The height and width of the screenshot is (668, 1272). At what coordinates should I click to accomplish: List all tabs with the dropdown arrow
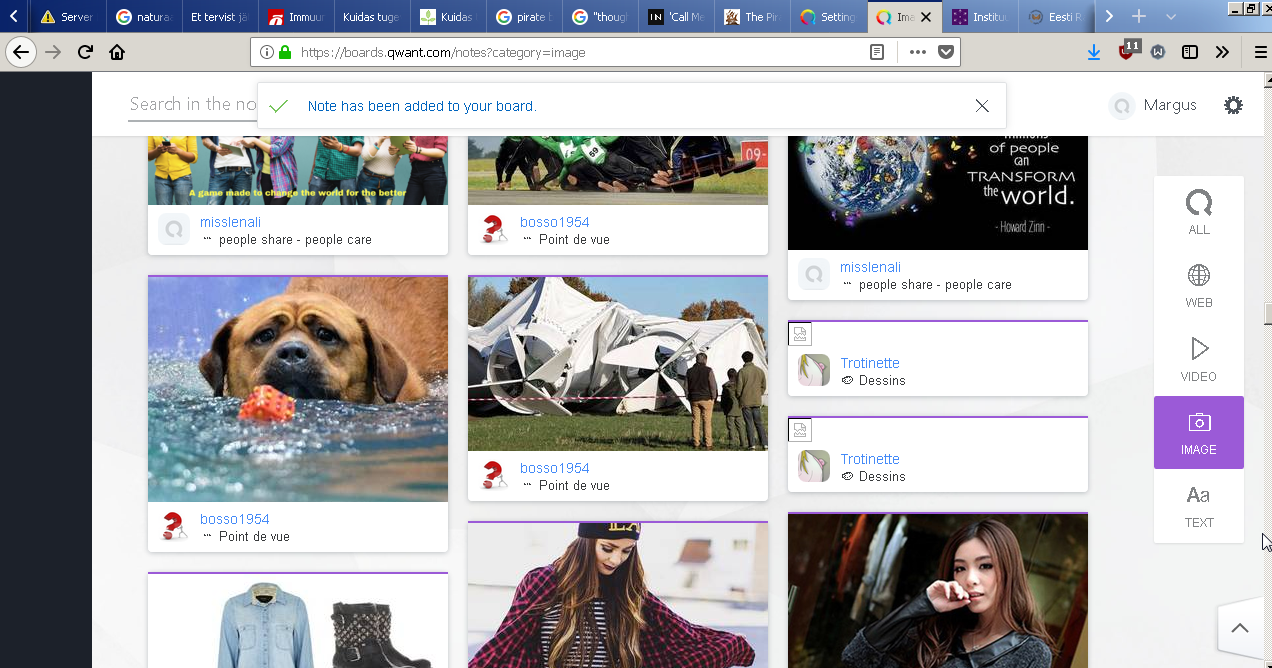coord(1171,17)
